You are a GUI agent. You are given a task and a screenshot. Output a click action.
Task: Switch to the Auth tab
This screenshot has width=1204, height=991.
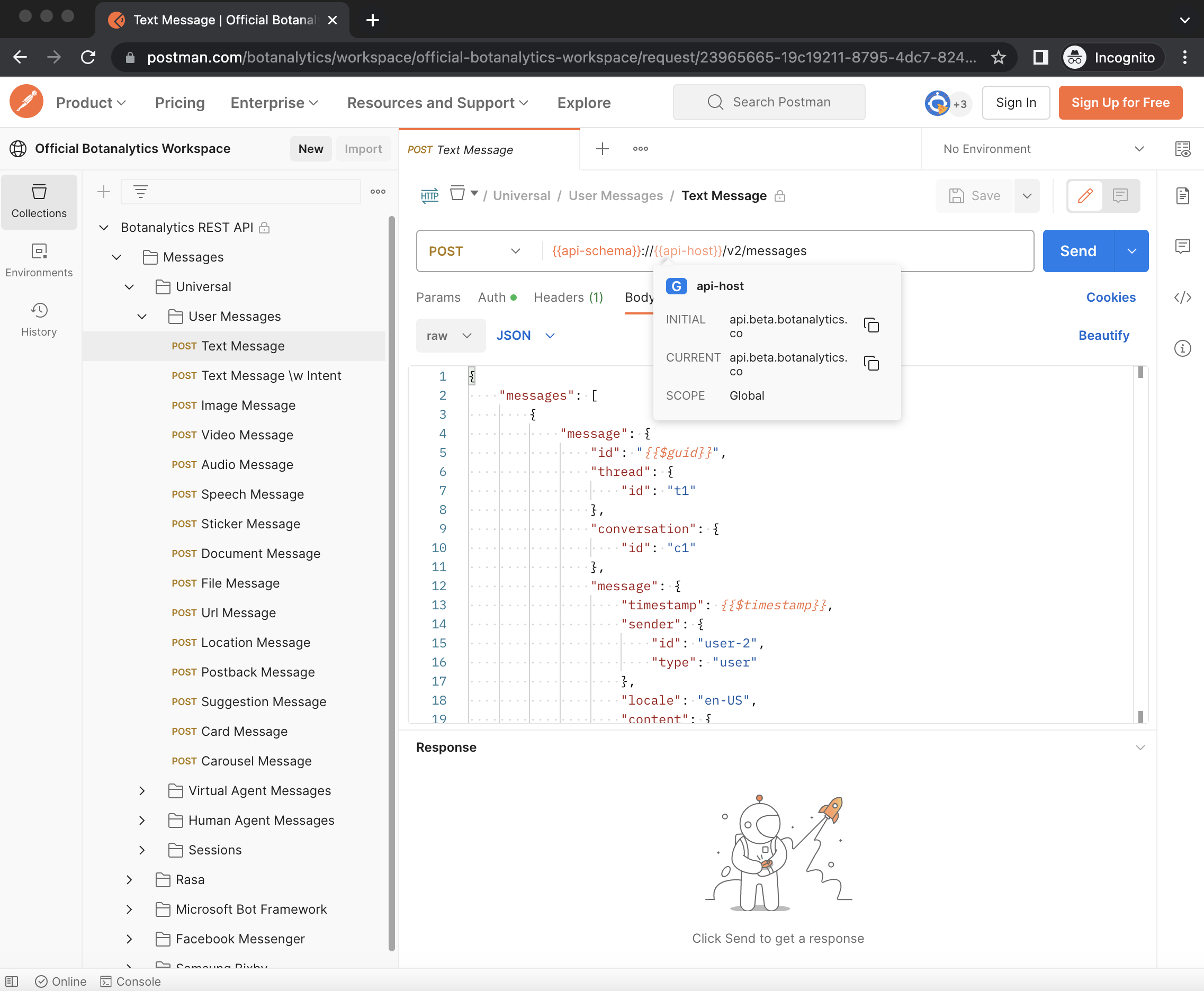coord(497,298)
